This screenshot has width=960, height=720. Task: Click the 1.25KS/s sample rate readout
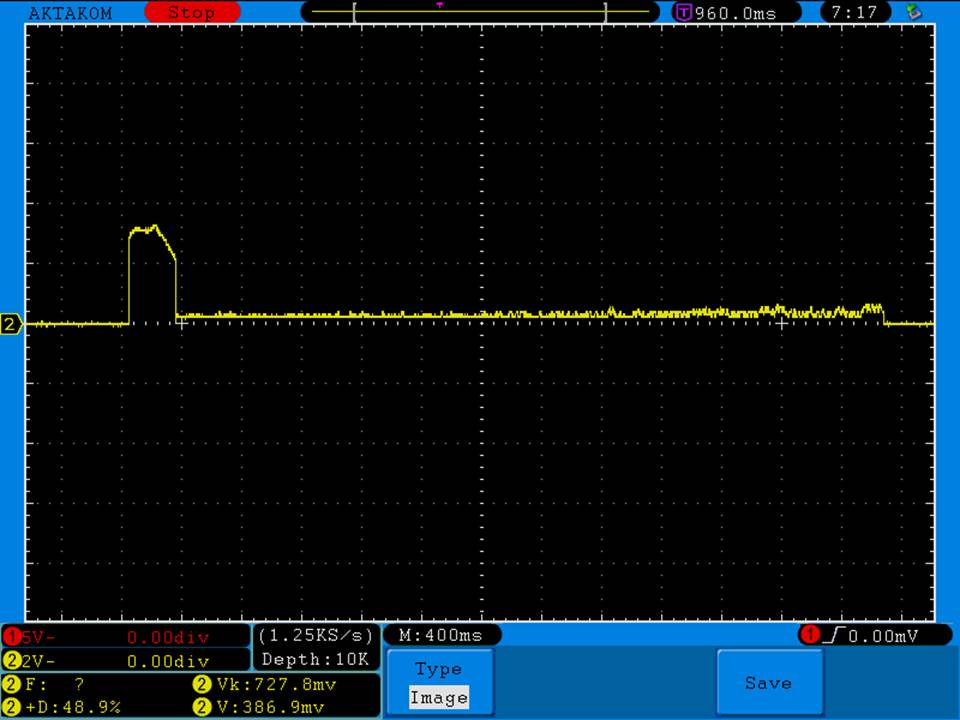click(315, 636)
